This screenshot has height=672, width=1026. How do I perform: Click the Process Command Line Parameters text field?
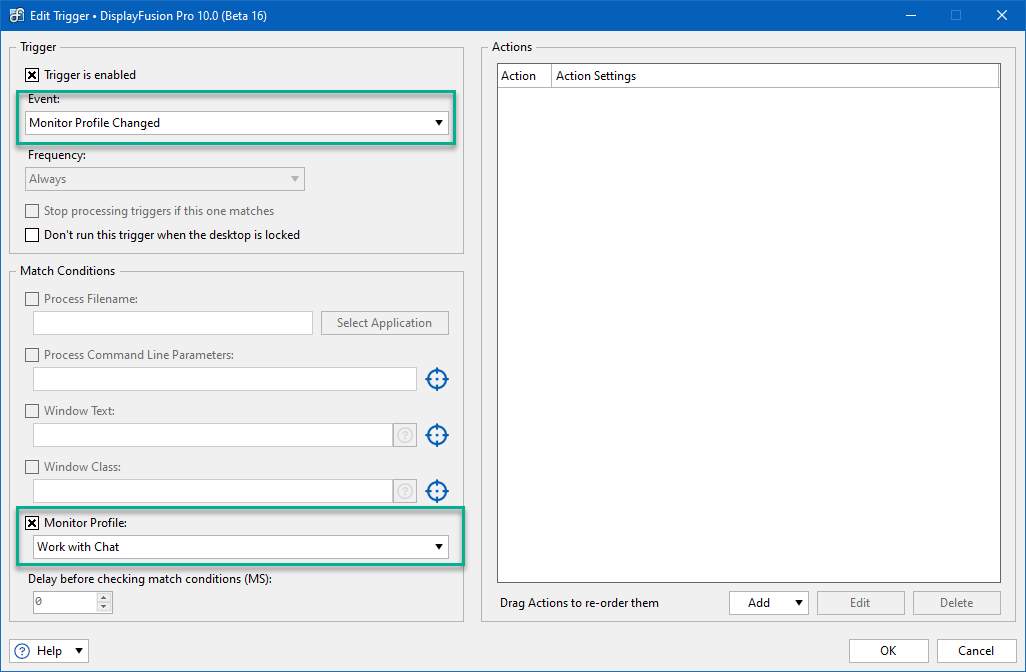224,379
